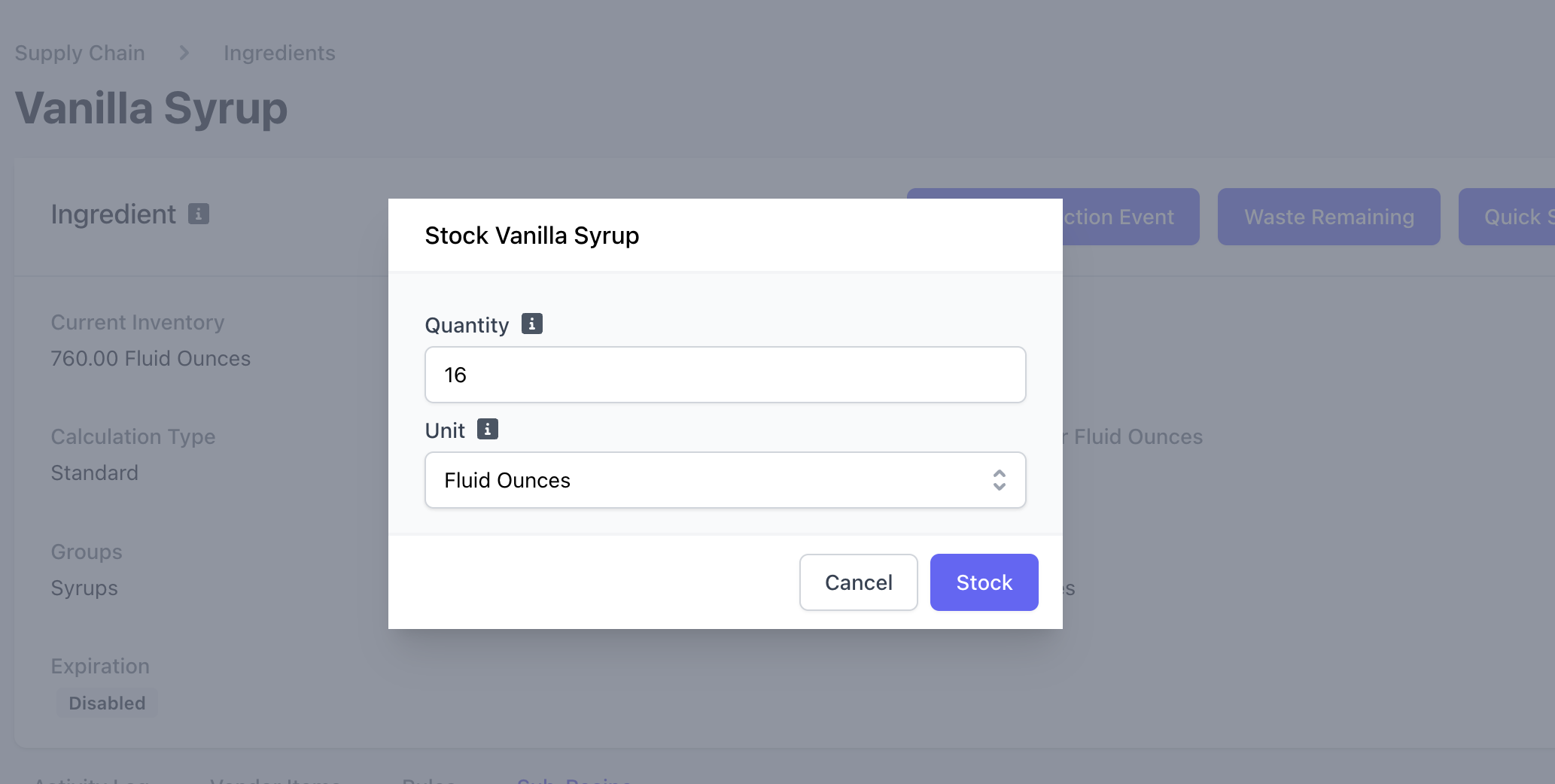This screenshot has width=1555, height=784.
Task: Click the Stock Vanilla Syrup dialog title
Action: [x=532, y=236]
